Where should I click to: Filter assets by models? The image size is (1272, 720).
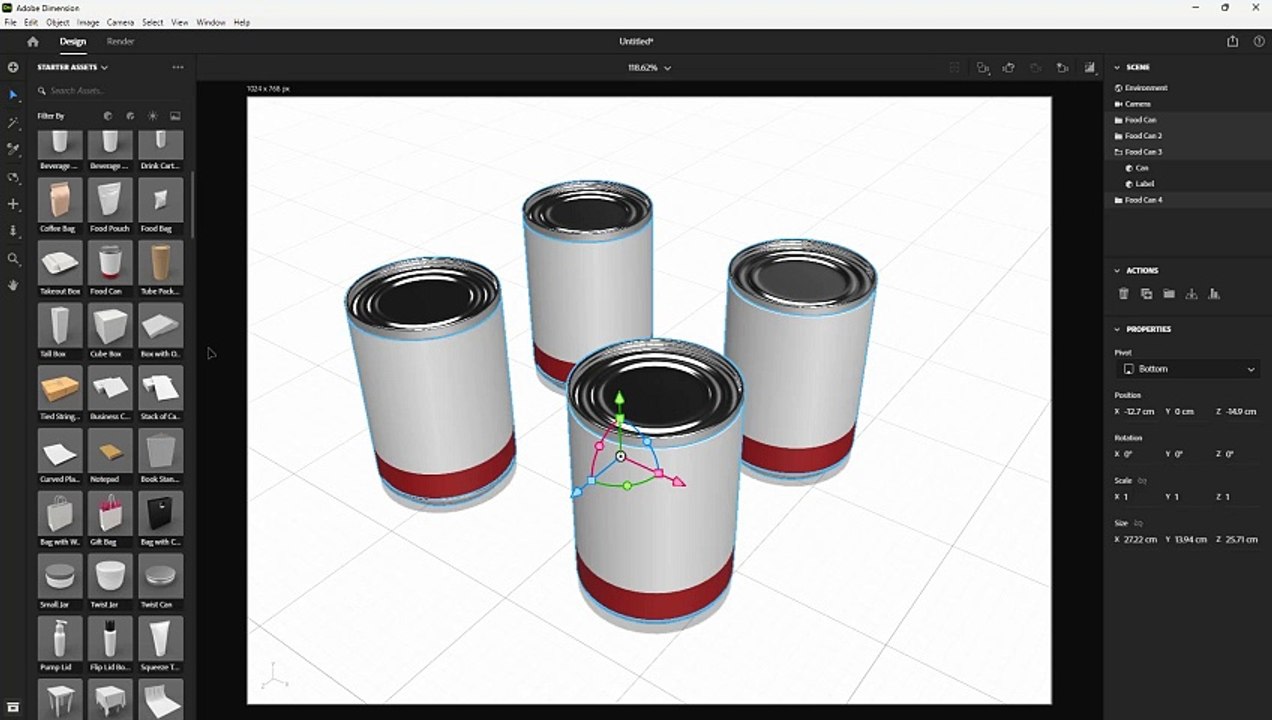108,116
